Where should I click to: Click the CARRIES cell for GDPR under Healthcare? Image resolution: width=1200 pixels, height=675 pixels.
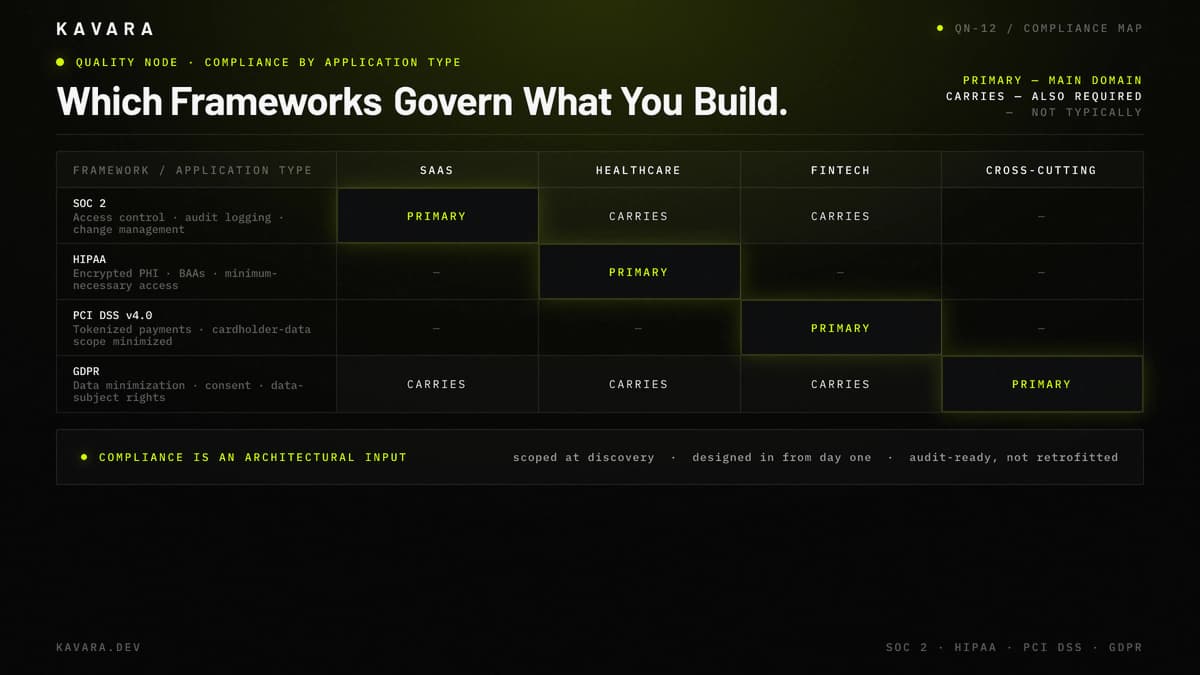pyautogui.click(x=639, y=384)
